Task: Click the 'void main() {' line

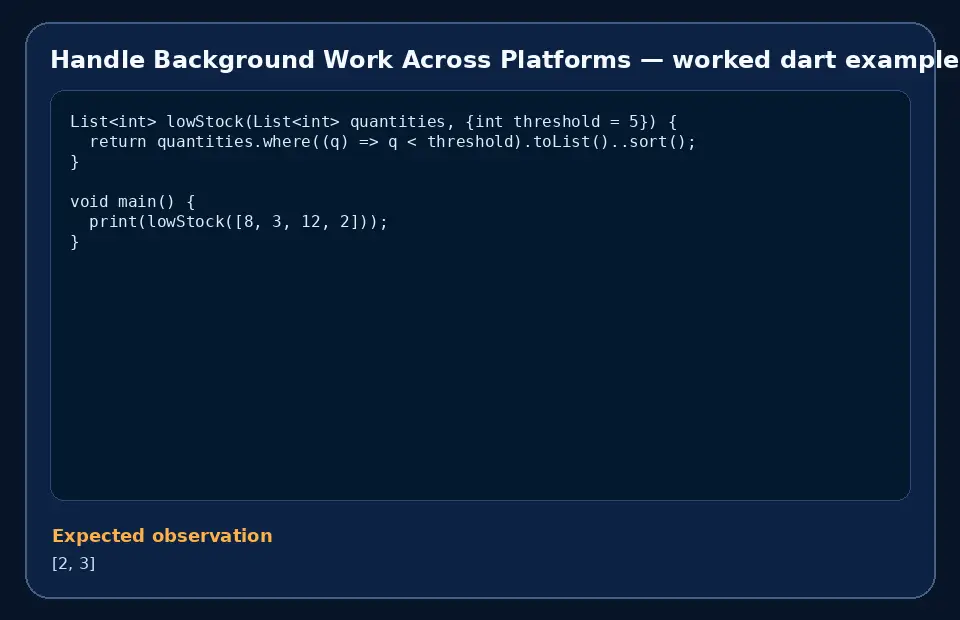Action: click(132, 202)
